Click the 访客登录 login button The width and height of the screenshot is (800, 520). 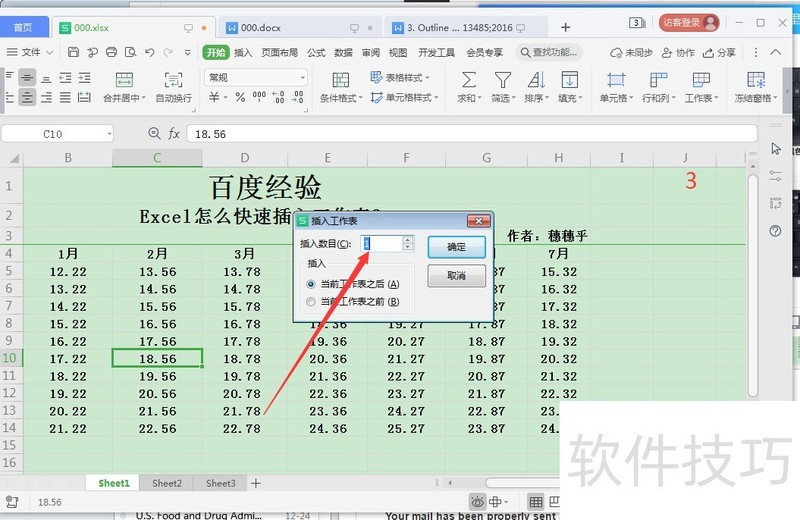coord(689,22)
